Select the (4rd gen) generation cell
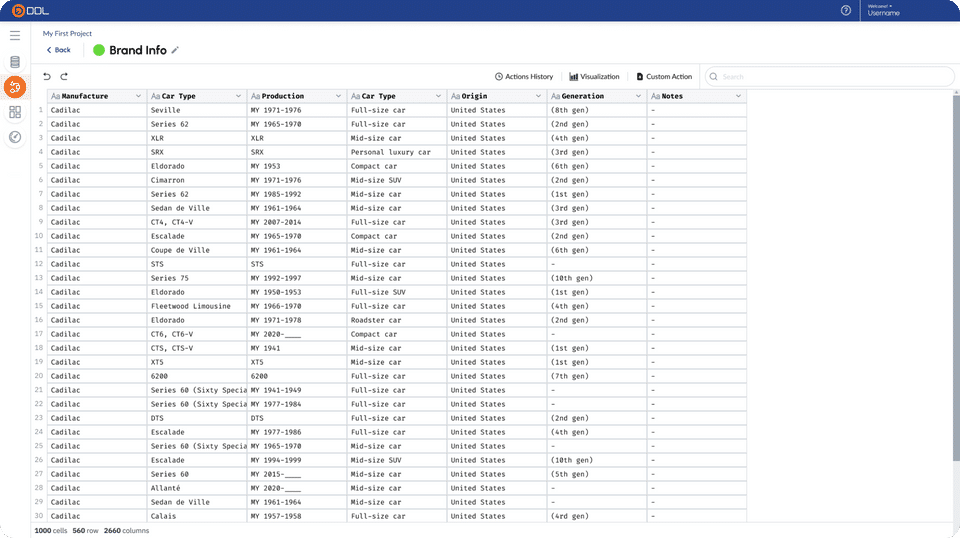The width and height of the screenshot is (960, 538). (597, 516)
